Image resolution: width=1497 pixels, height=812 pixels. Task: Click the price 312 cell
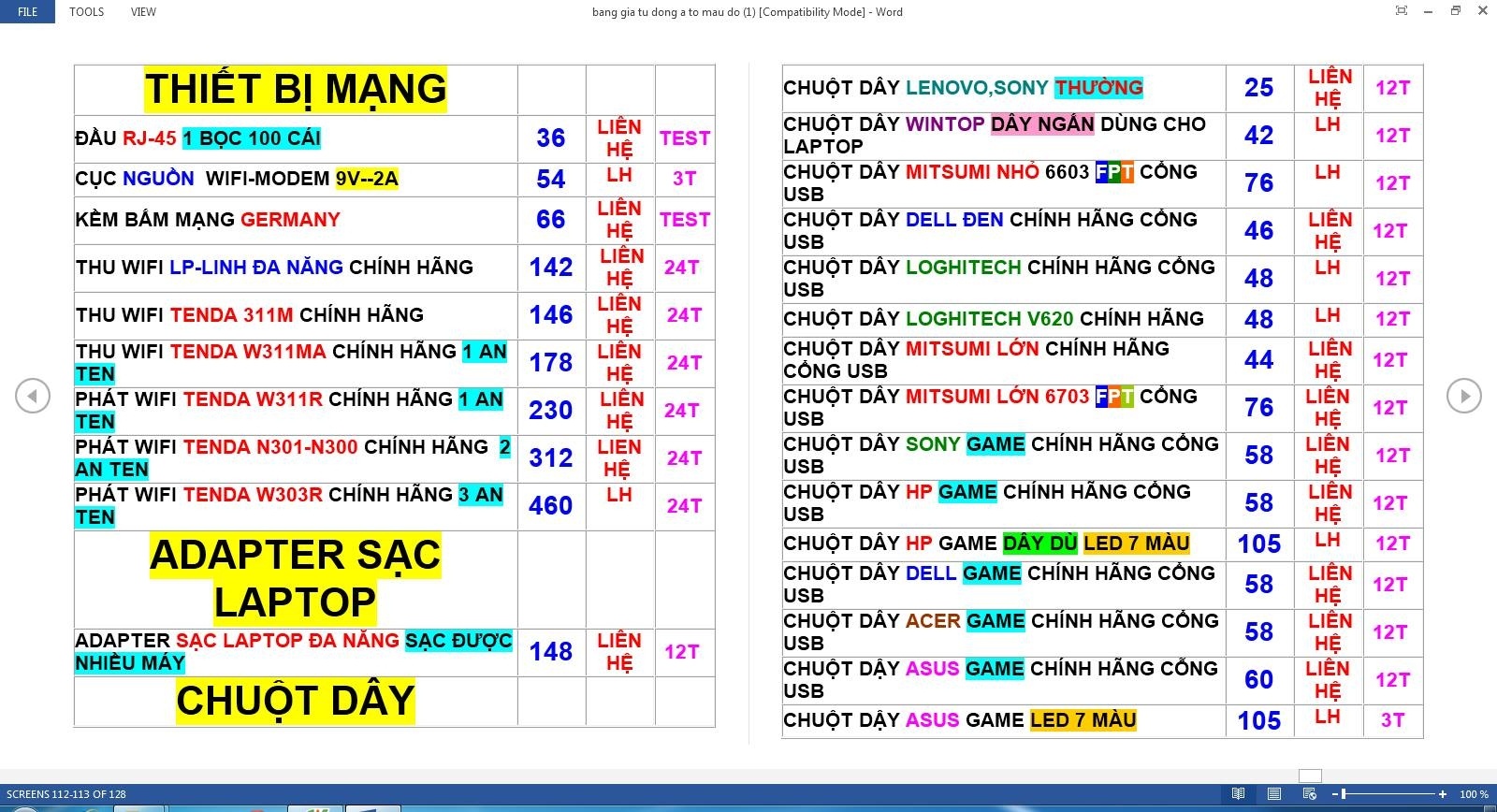pos(551,458)
